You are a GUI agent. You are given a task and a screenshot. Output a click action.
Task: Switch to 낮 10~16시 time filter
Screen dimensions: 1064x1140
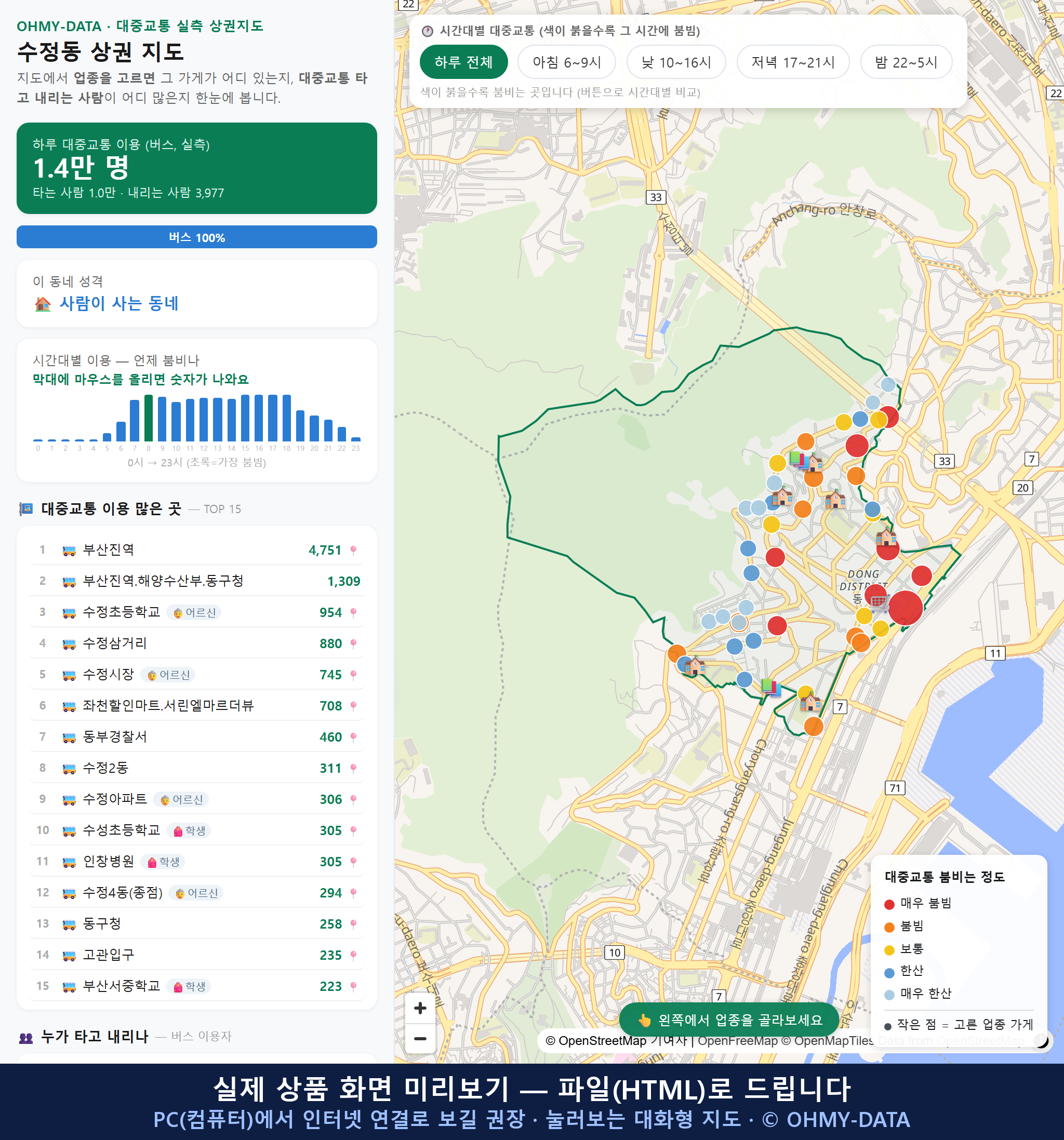coord(676,62)
